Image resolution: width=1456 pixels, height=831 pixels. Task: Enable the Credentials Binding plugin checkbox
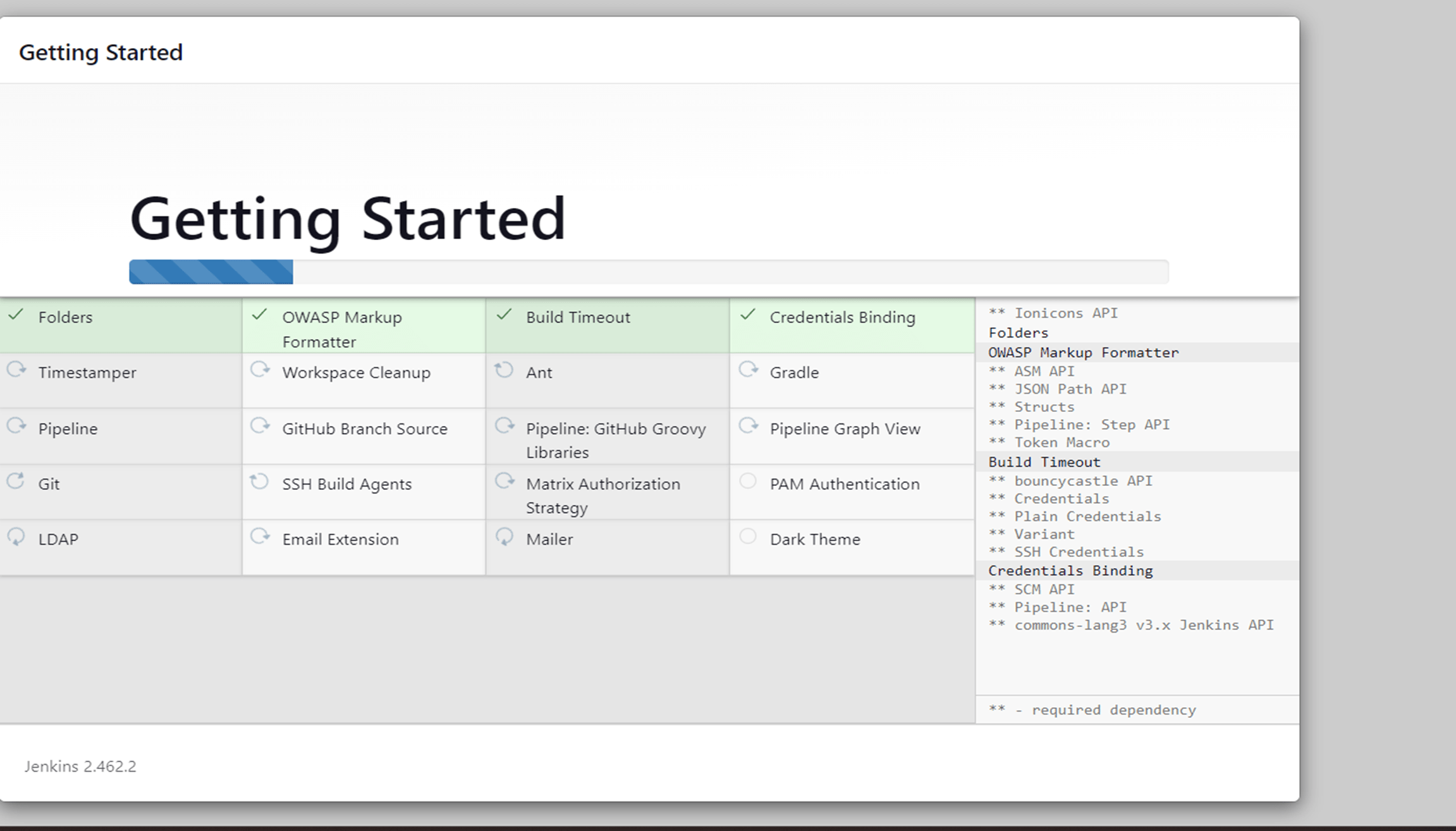click(x=749, y=316)
